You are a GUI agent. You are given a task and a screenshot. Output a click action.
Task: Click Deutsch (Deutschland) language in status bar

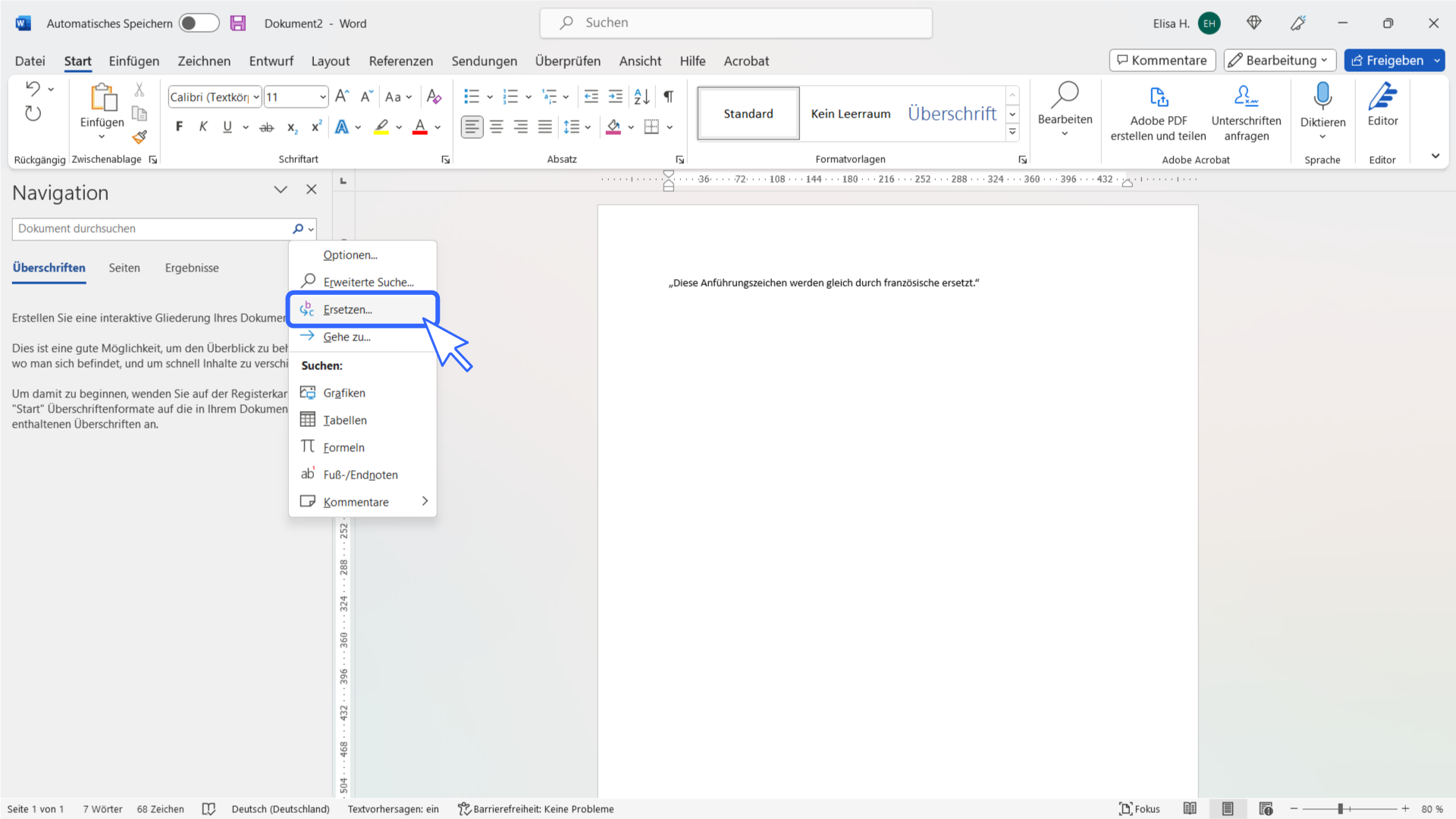(280, 808)
